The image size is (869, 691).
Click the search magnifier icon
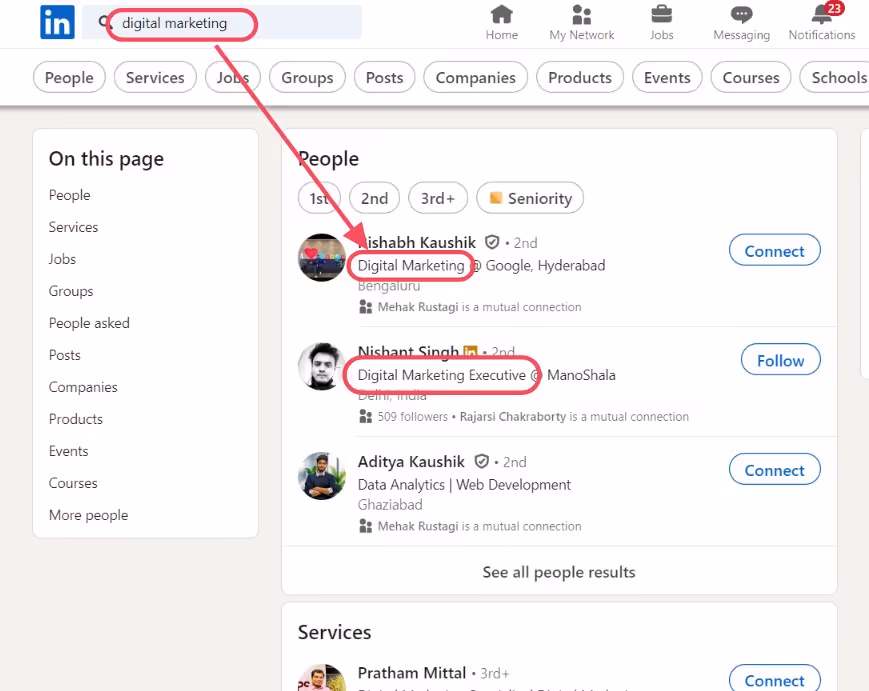point(105,22)
